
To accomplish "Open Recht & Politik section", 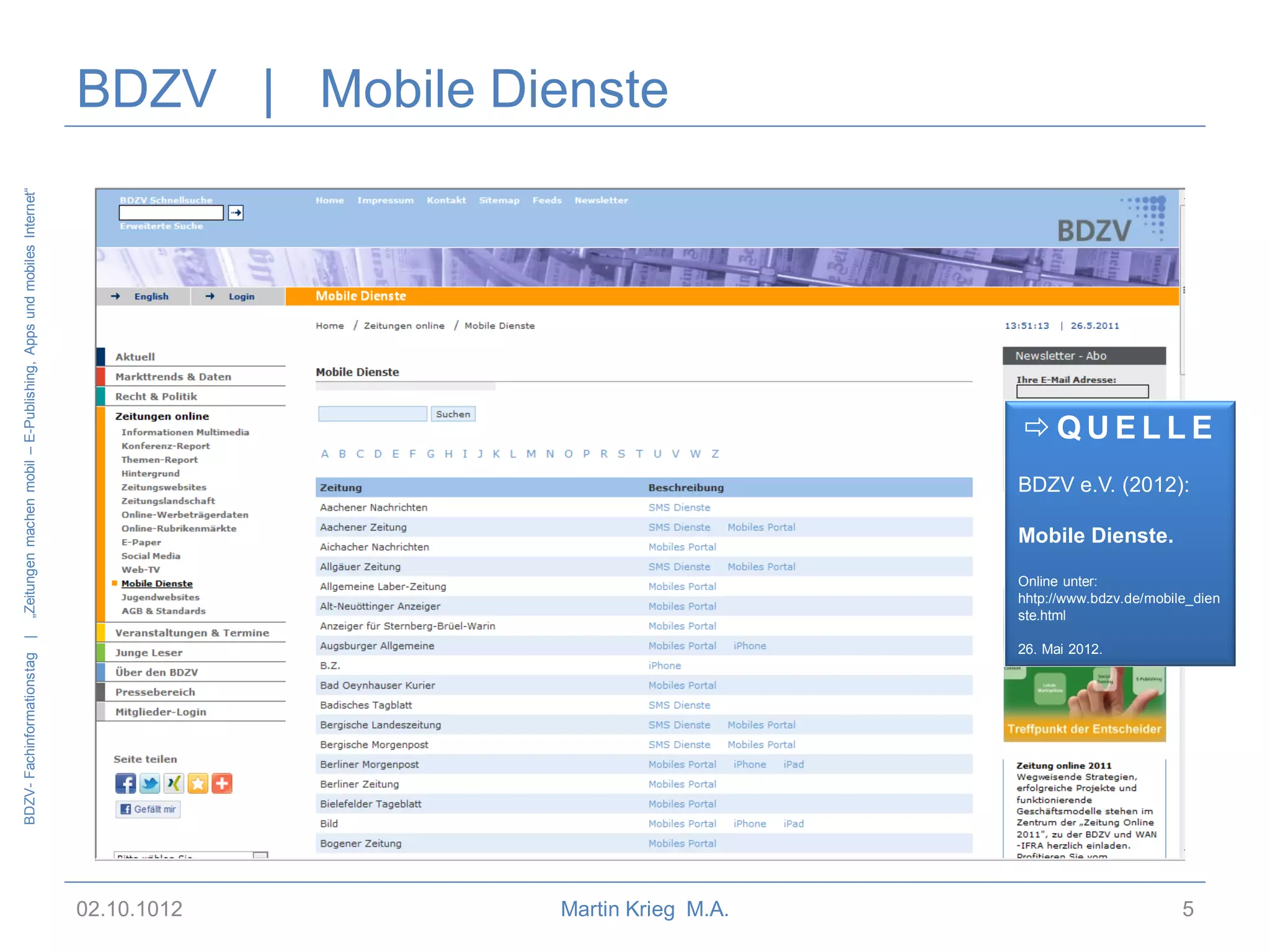I will click(x=156, y=397).
